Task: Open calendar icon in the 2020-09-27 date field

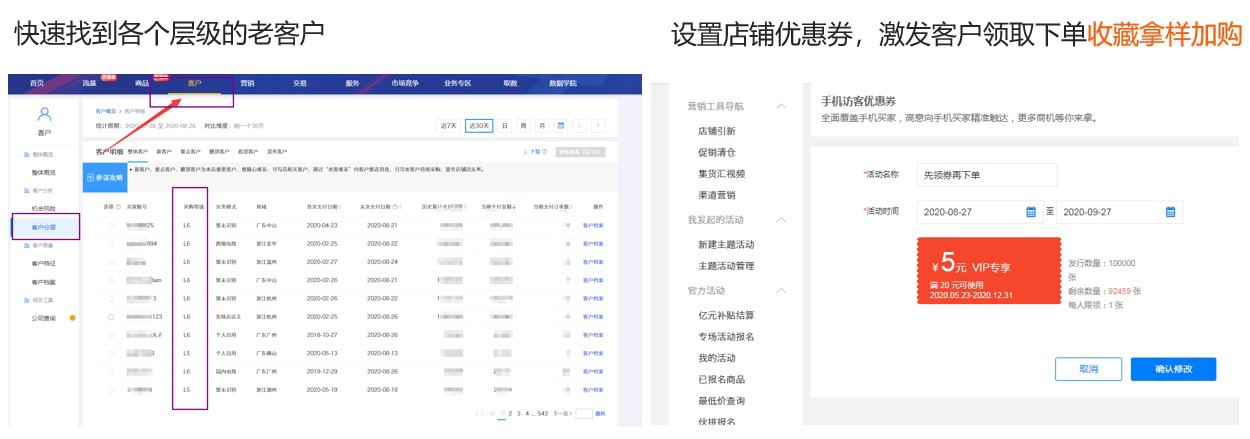Action: pyautogui.click(x=1170, y=212)
